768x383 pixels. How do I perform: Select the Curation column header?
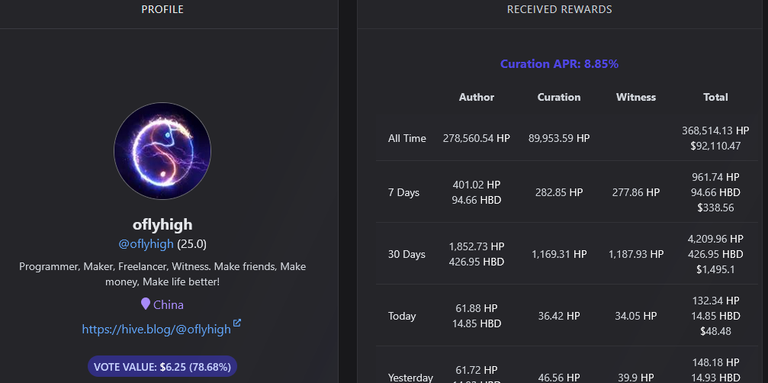tap(559, 97)
